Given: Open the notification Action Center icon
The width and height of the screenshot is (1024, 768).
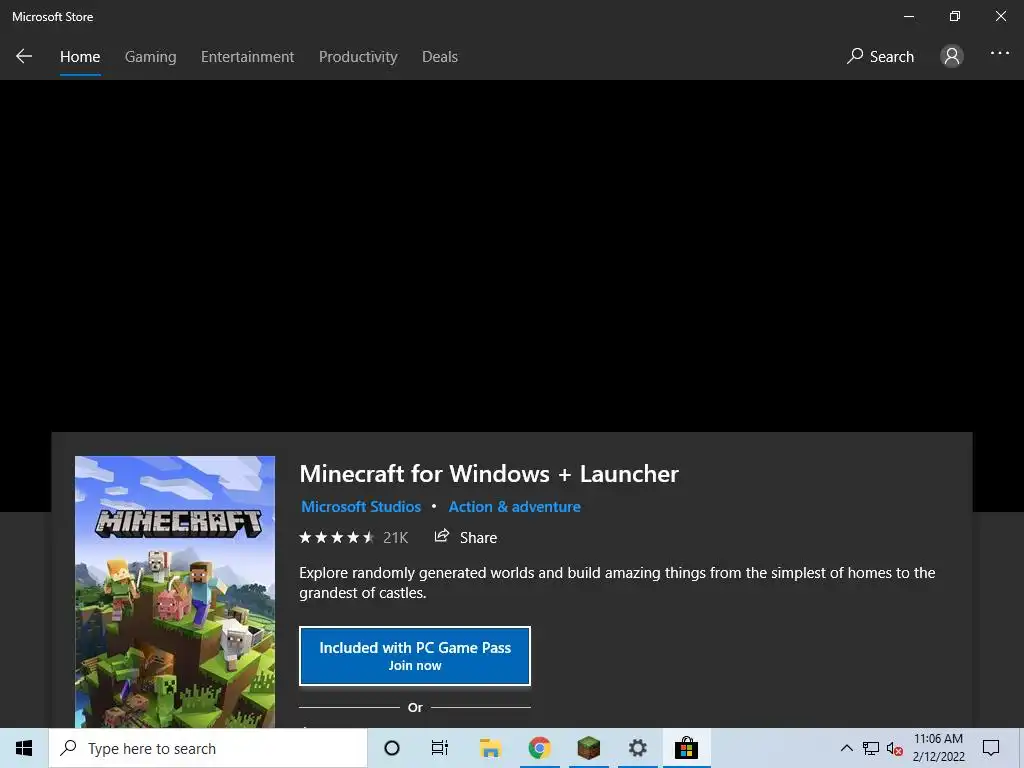Looking at the screenshot, I should click(x=991, y=748).
